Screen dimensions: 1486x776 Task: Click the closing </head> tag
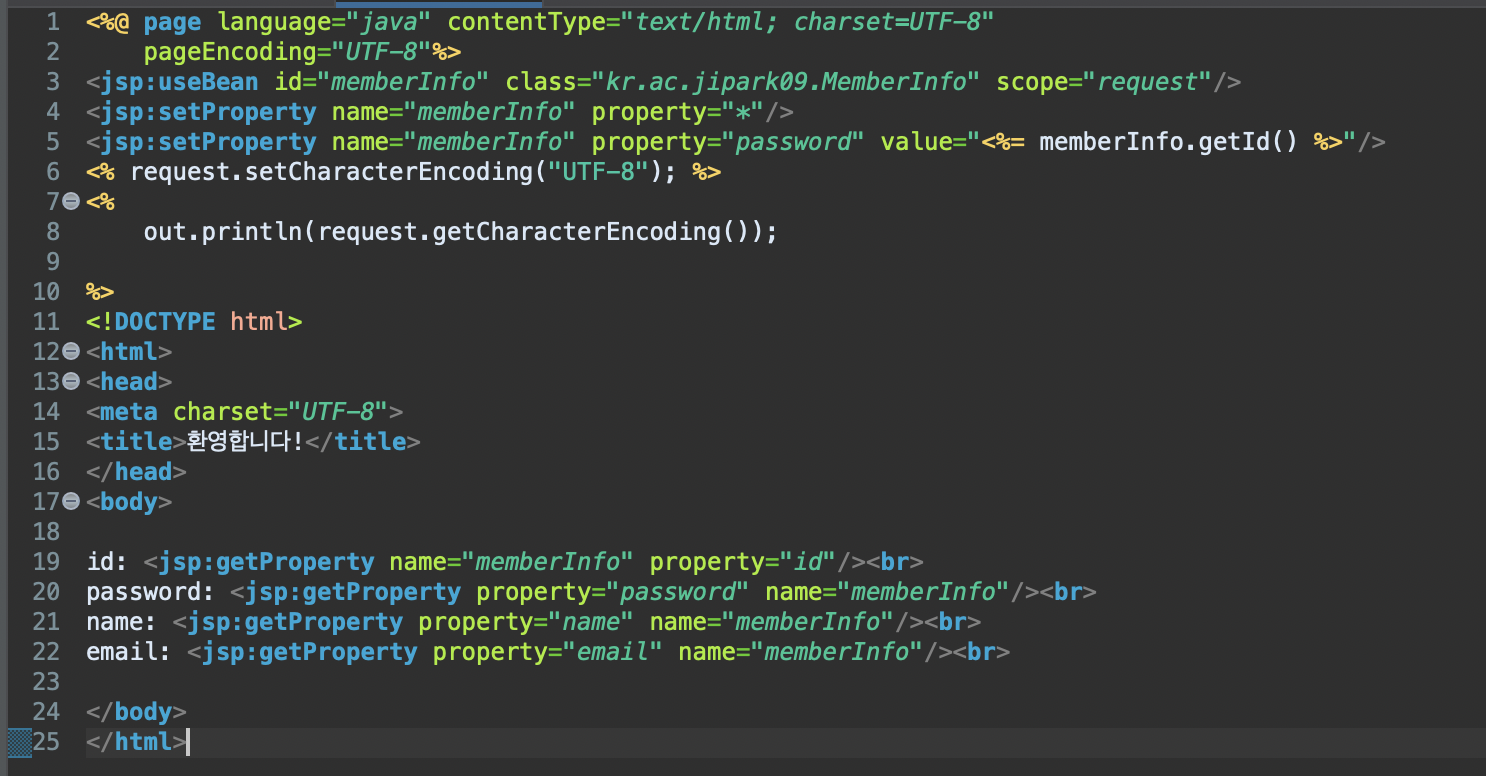[136, 471]
